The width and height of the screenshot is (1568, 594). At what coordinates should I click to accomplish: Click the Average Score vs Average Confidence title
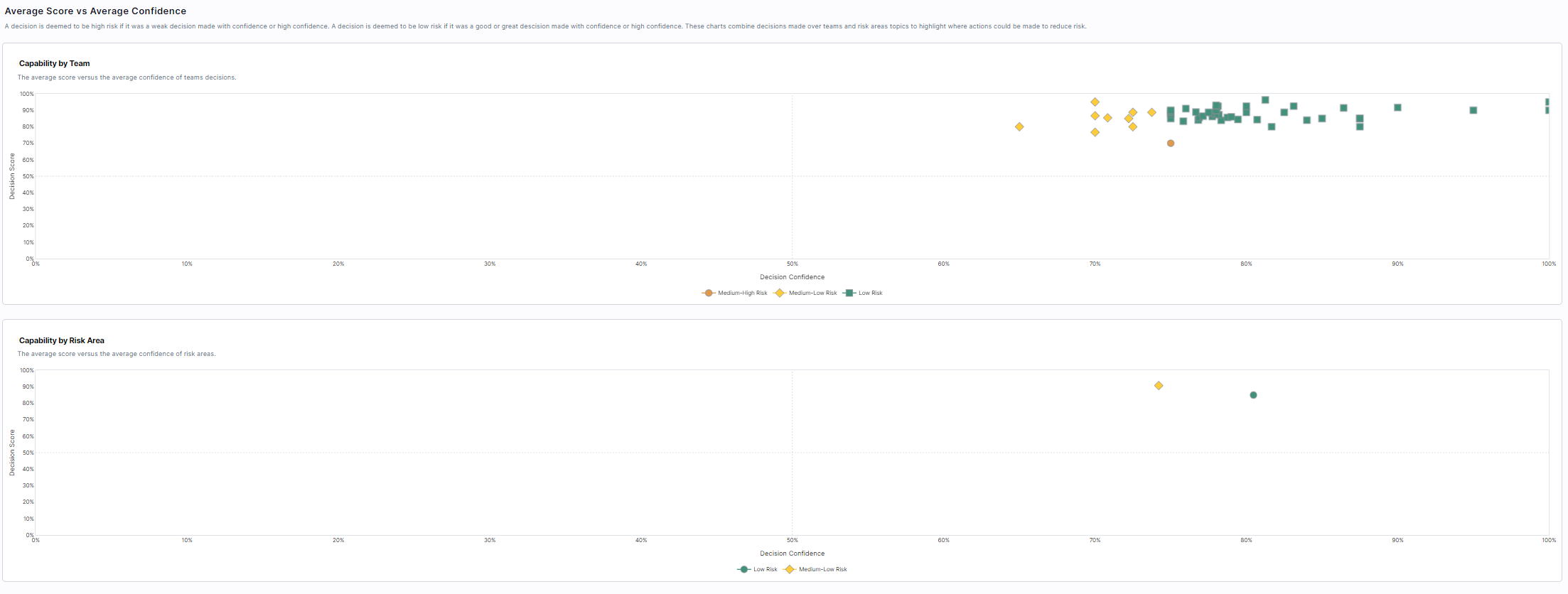(95, 11)
